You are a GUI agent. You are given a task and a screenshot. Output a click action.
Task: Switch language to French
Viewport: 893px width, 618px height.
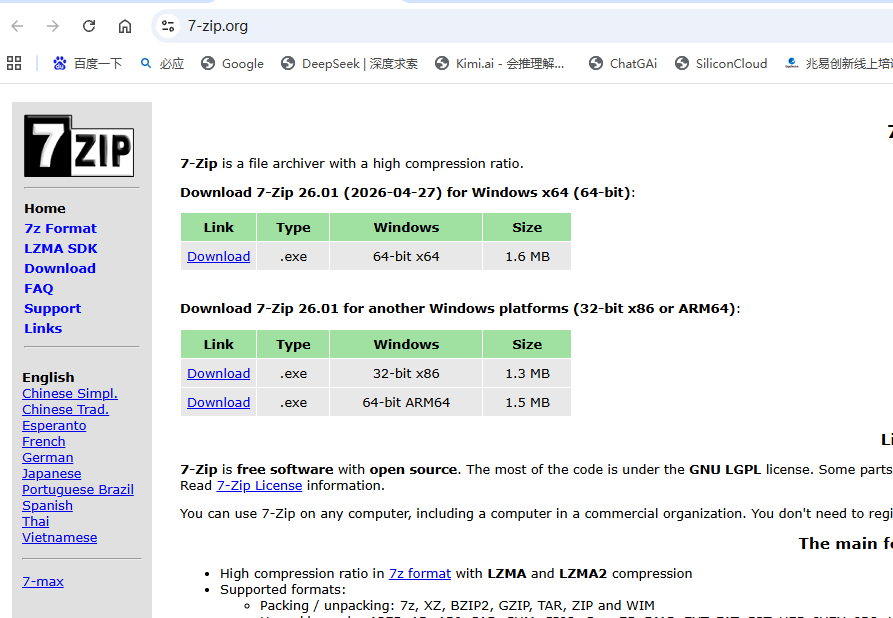point(44,441)
